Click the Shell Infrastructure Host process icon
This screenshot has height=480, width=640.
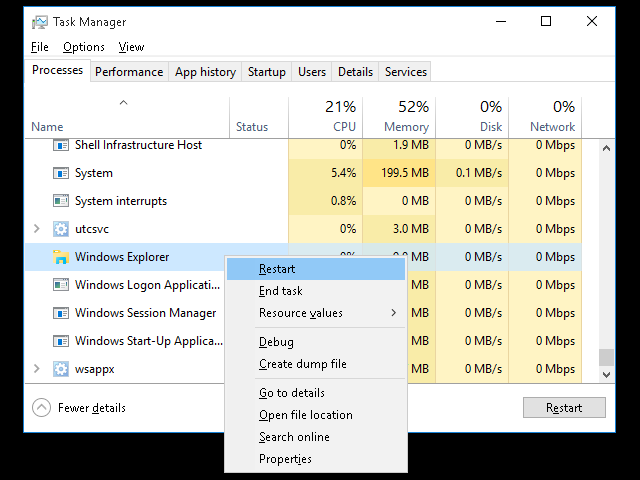(61, 145)
